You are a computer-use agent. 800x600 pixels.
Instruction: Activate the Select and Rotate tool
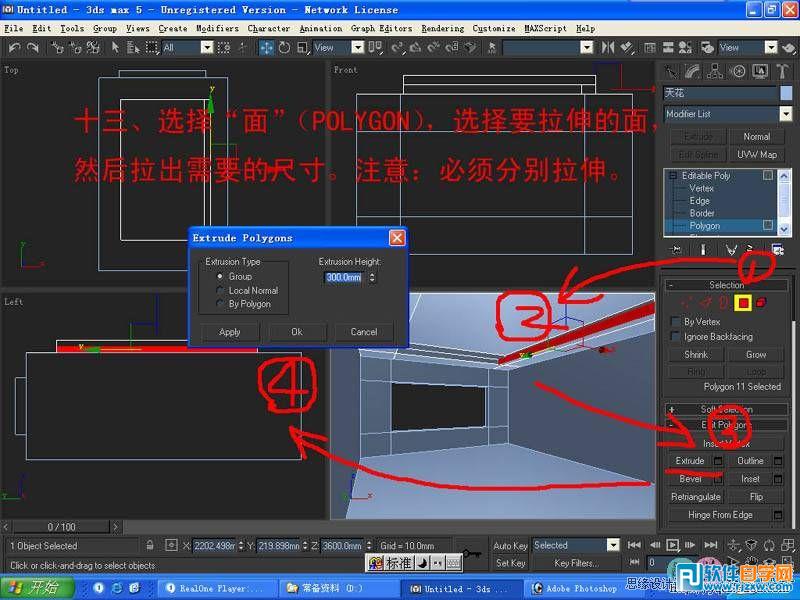pos(284,48)
